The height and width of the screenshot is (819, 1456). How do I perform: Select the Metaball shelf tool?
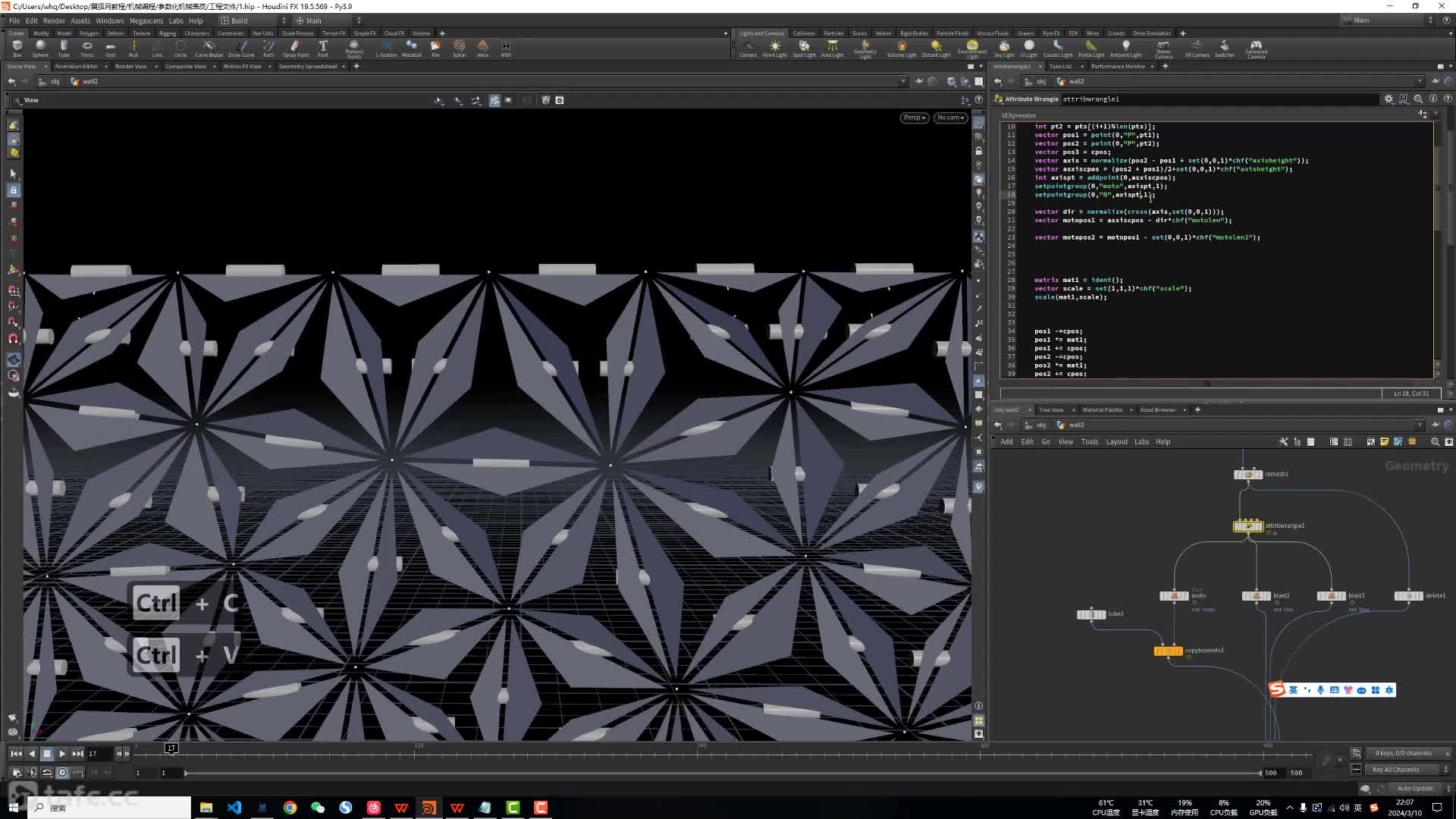click(412, 49)
